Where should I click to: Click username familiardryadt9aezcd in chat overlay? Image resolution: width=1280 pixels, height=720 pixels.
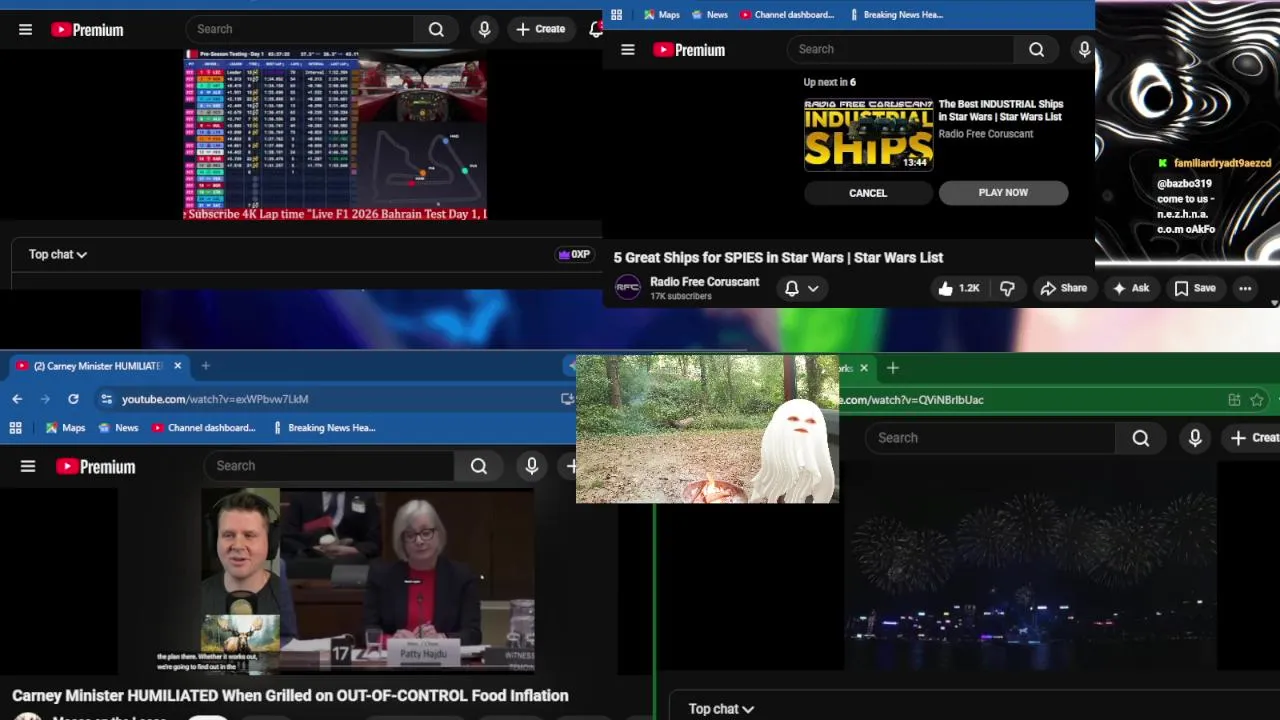click(x=1222, y=163)
